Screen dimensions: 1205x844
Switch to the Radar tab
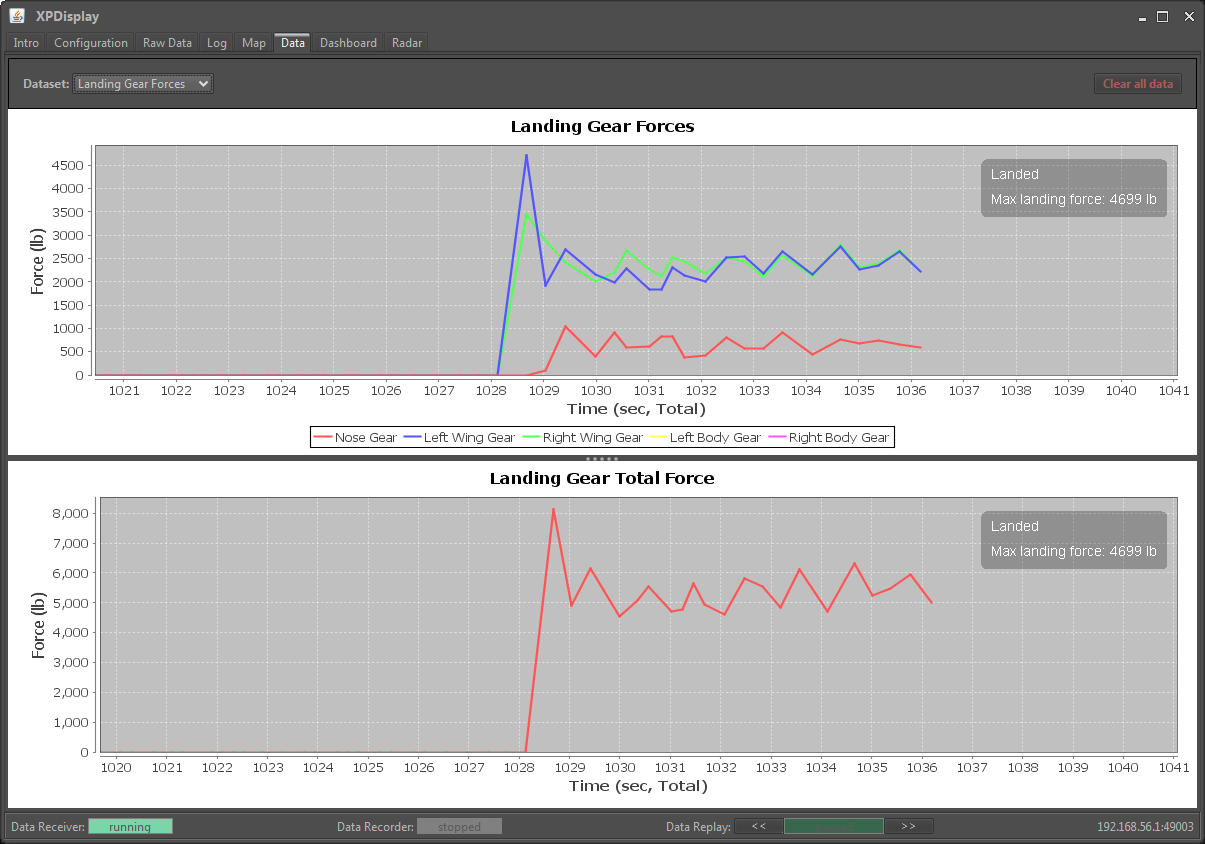click(x=407, y=43)
